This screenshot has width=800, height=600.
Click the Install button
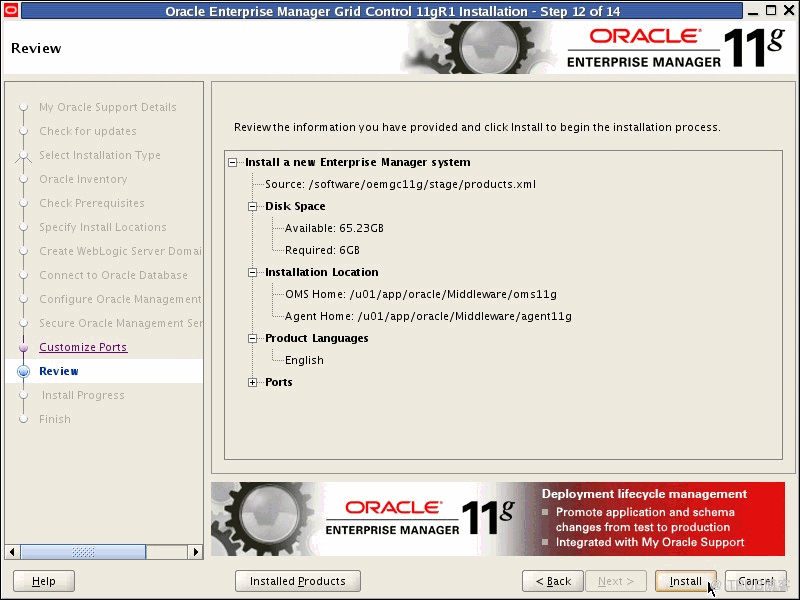click(x=686, y=581)
